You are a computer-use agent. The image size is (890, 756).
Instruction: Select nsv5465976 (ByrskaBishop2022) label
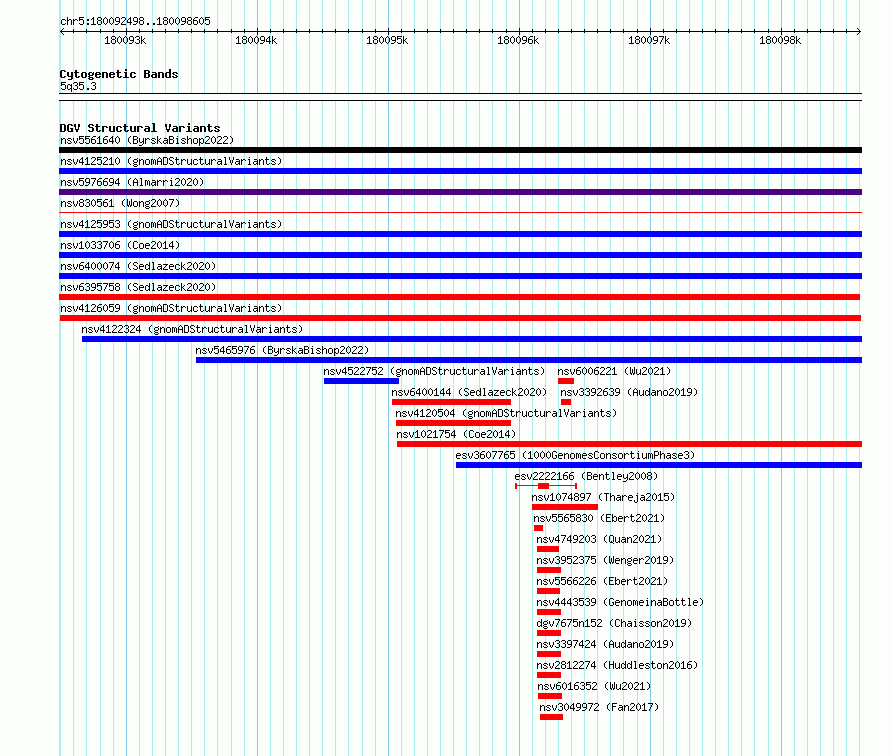pos(282,350)
